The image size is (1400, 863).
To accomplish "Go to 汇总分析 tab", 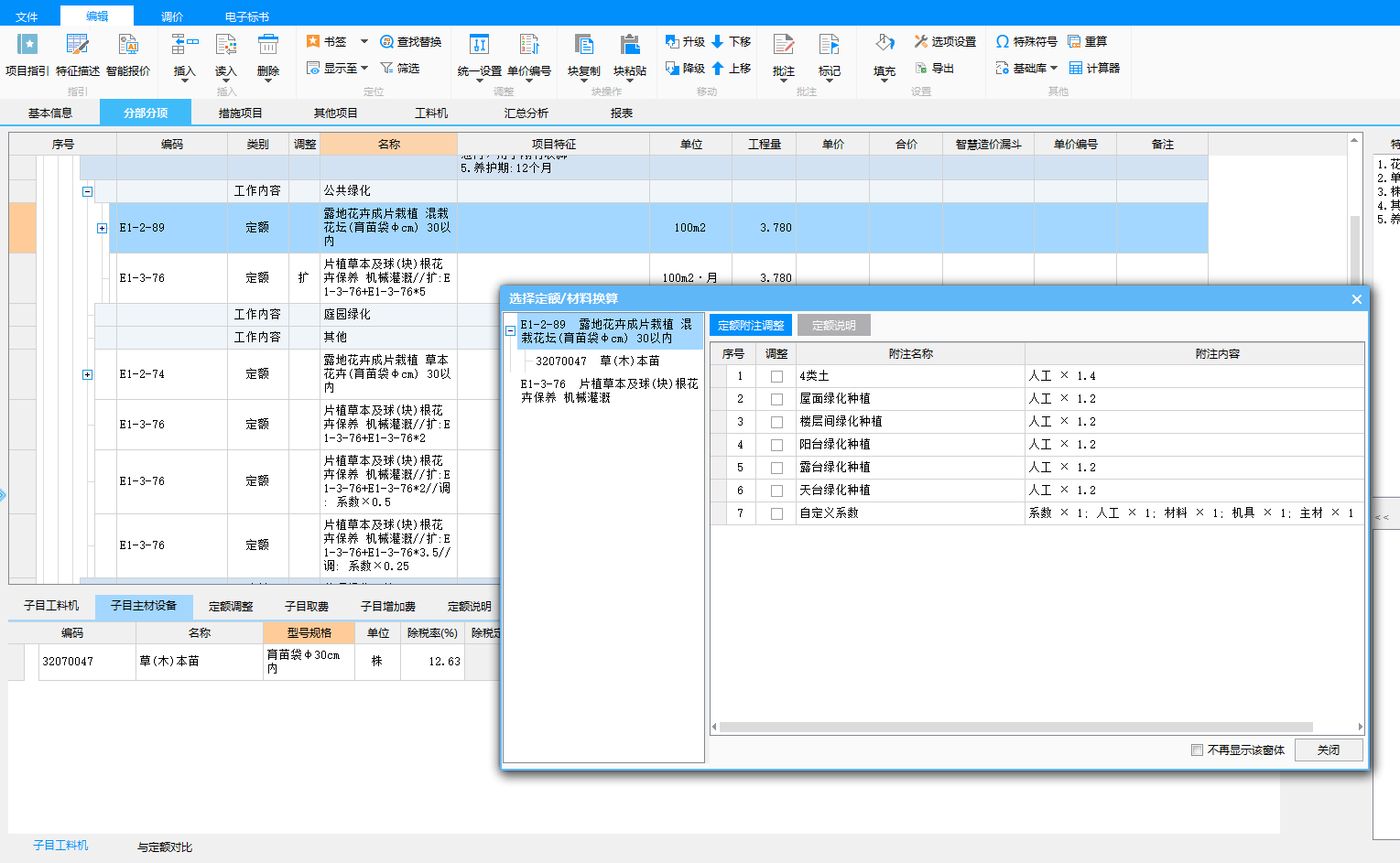I will (x=526, y=113).
